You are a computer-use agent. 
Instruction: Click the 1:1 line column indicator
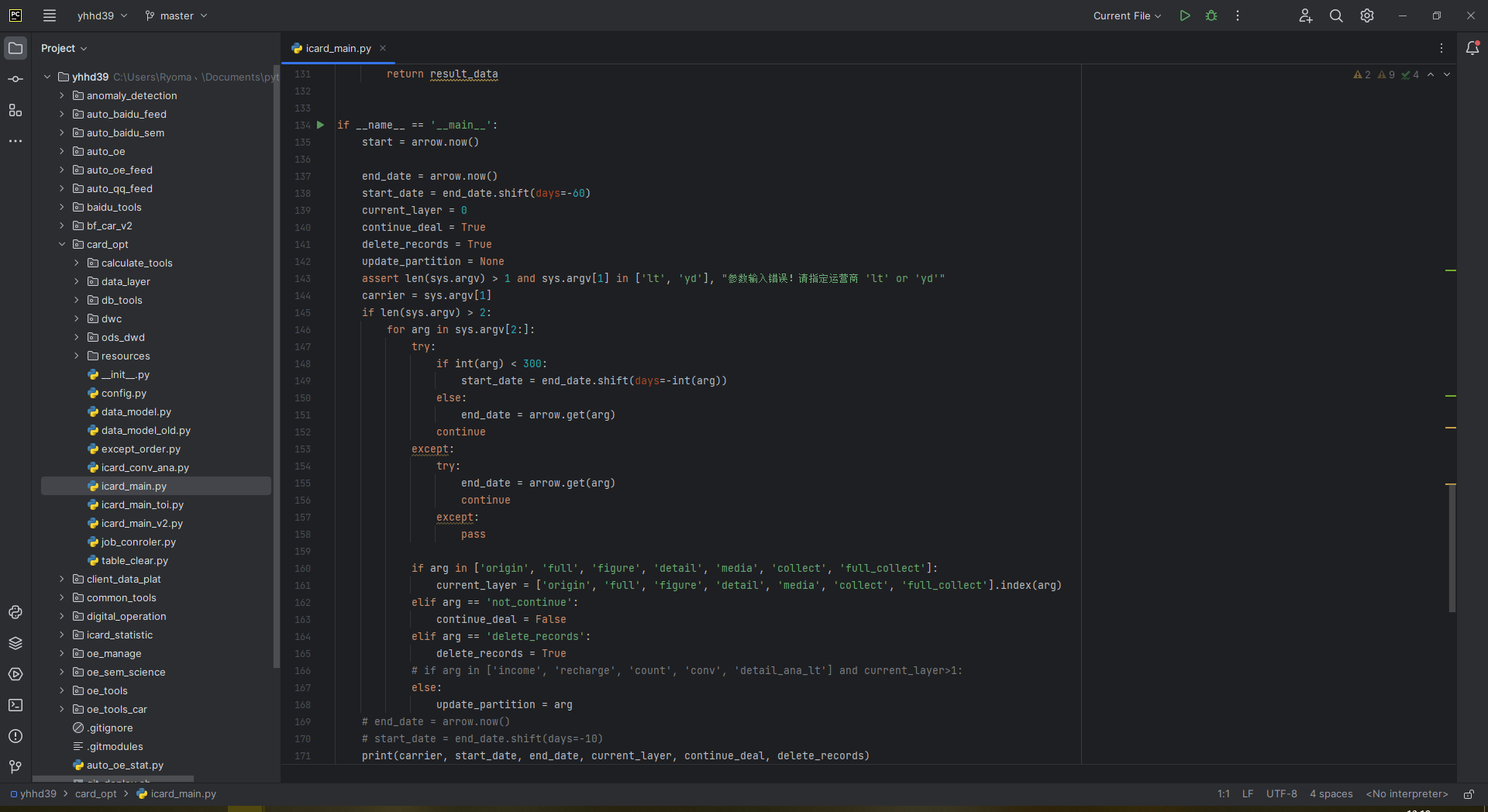click(1224, 794)
